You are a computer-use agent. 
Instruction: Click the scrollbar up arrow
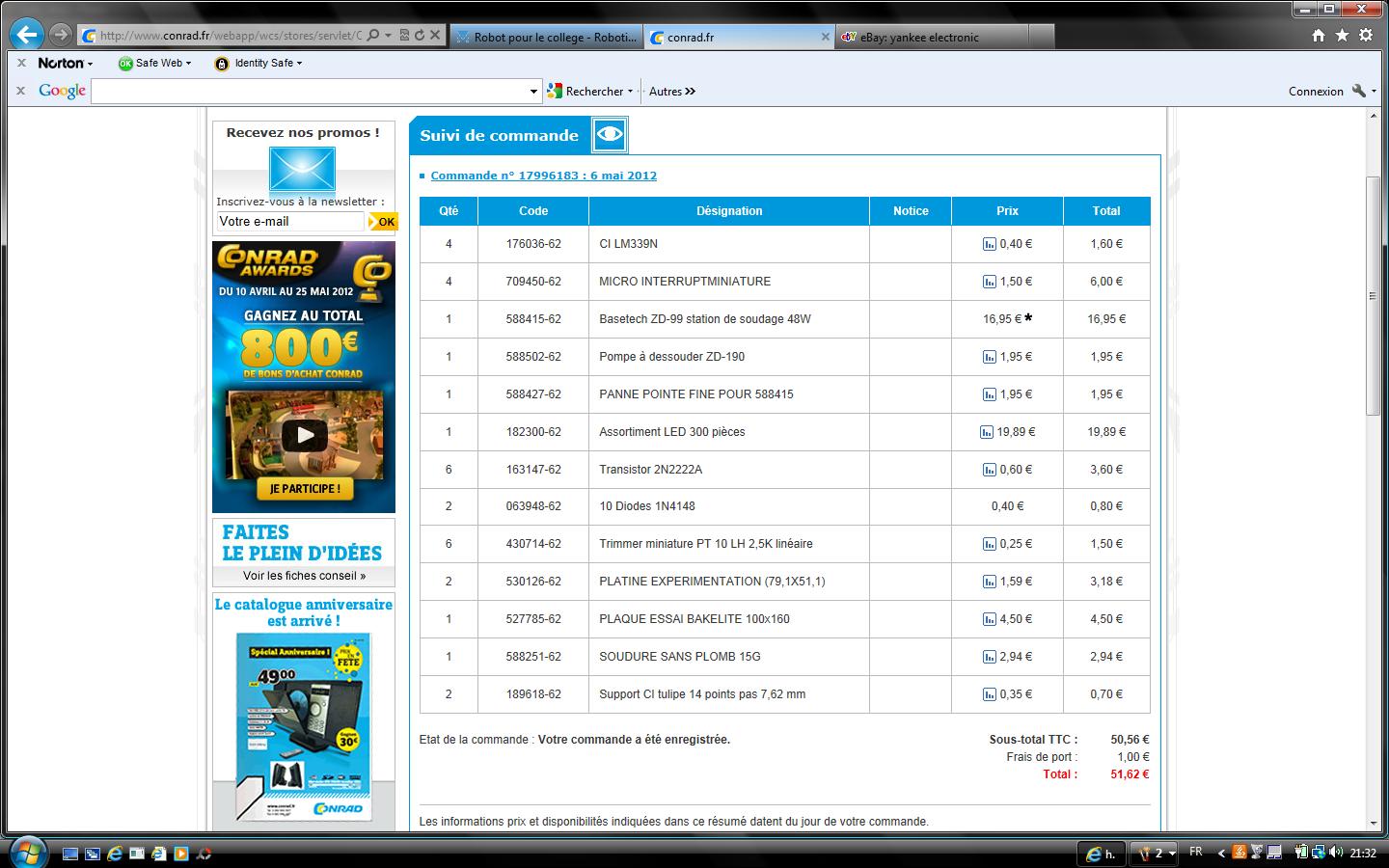tap(1375, 116)
